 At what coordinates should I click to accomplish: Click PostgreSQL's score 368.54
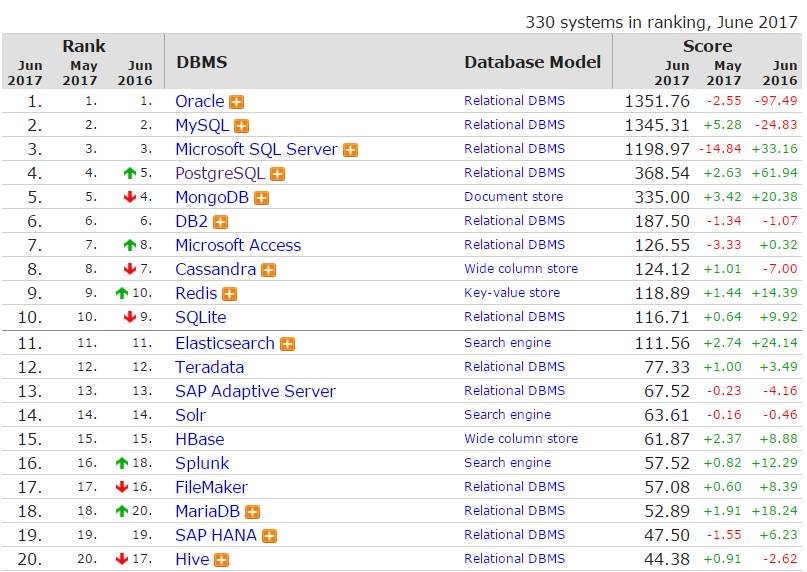(662, 174)
